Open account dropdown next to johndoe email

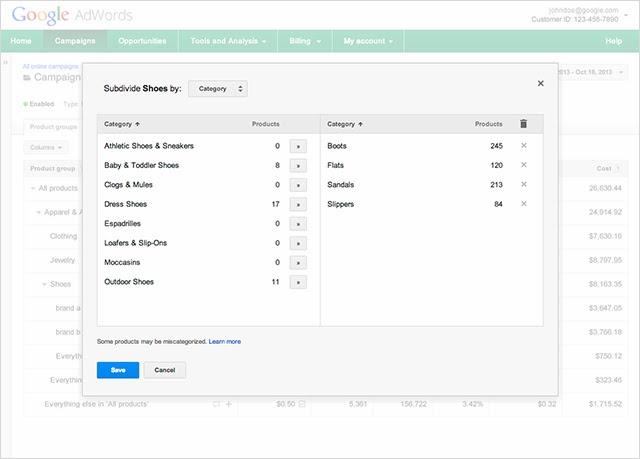(x=626, y=15)
